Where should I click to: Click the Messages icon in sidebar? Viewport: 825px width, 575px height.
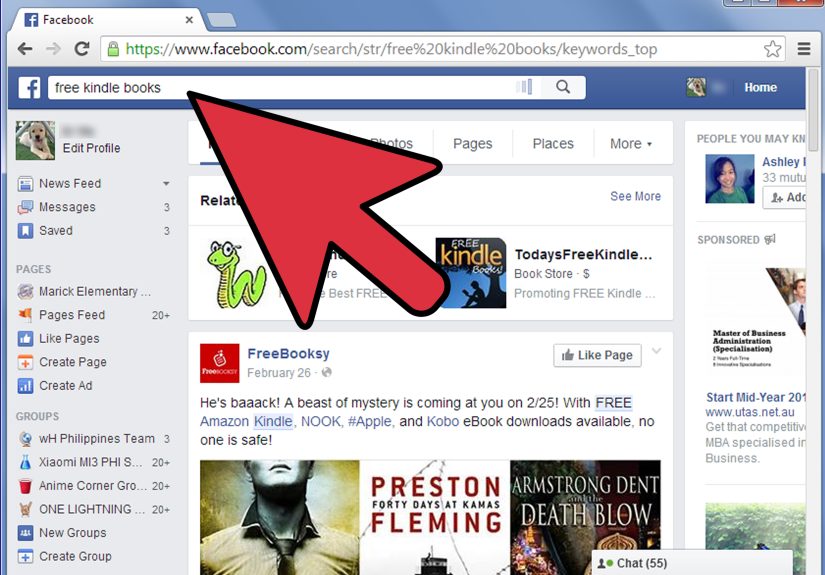[x=25, y=207]
